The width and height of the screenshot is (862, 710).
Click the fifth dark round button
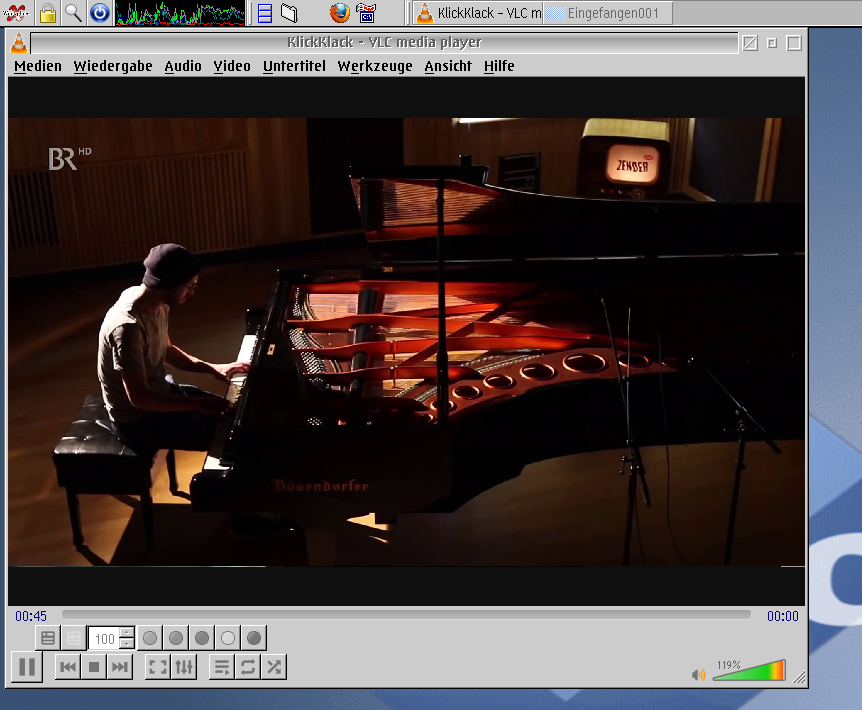(254, 638)
